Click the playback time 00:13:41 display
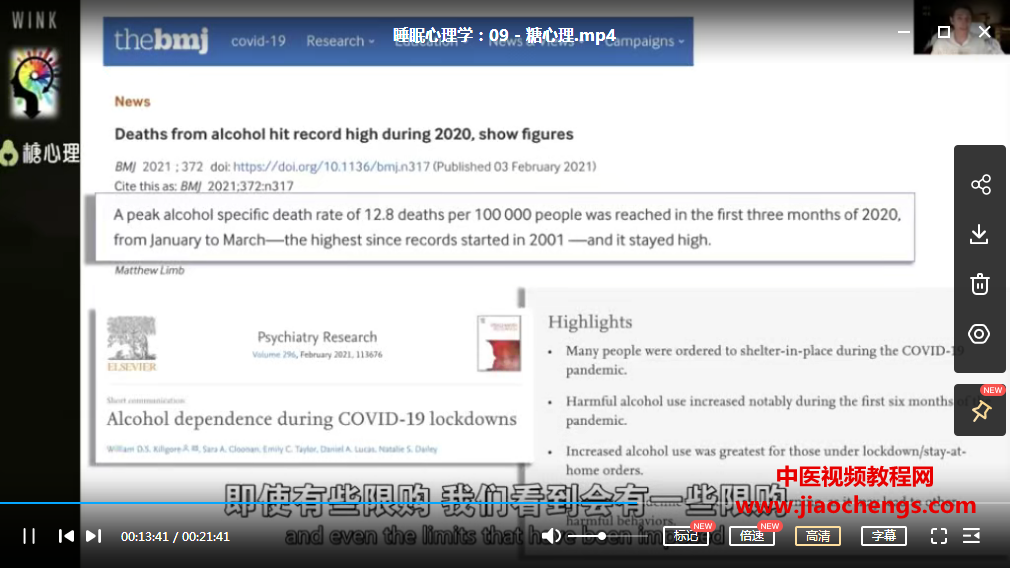Viewport: 1010px width, 568px height. [144, 536]
